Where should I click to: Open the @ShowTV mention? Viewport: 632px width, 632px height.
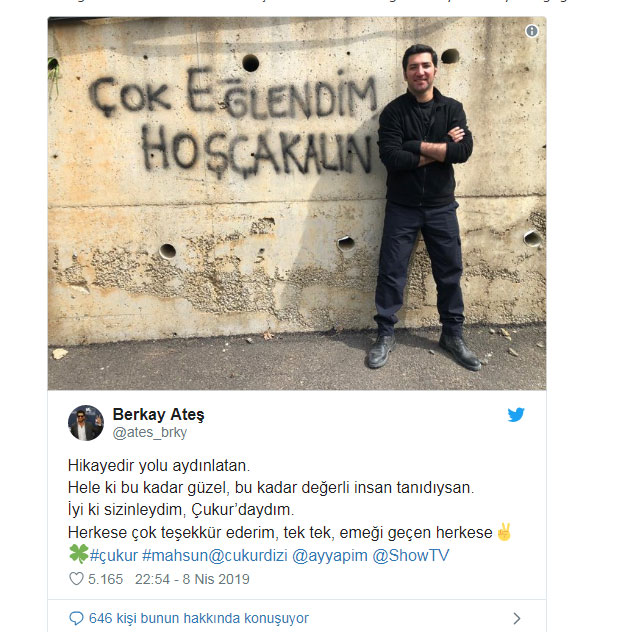click(x=410, y=555)
